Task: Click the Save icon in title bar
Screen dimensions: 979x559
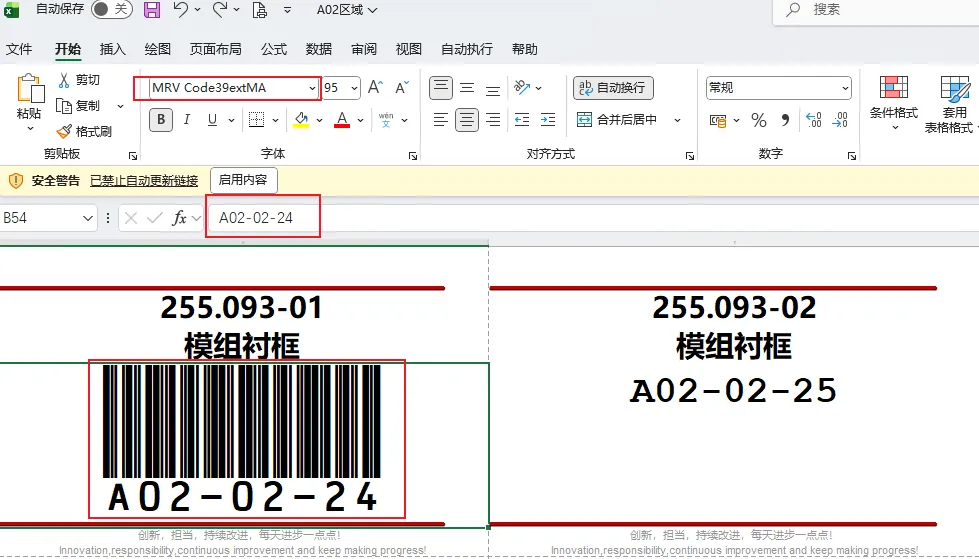Action: (152, 9)
